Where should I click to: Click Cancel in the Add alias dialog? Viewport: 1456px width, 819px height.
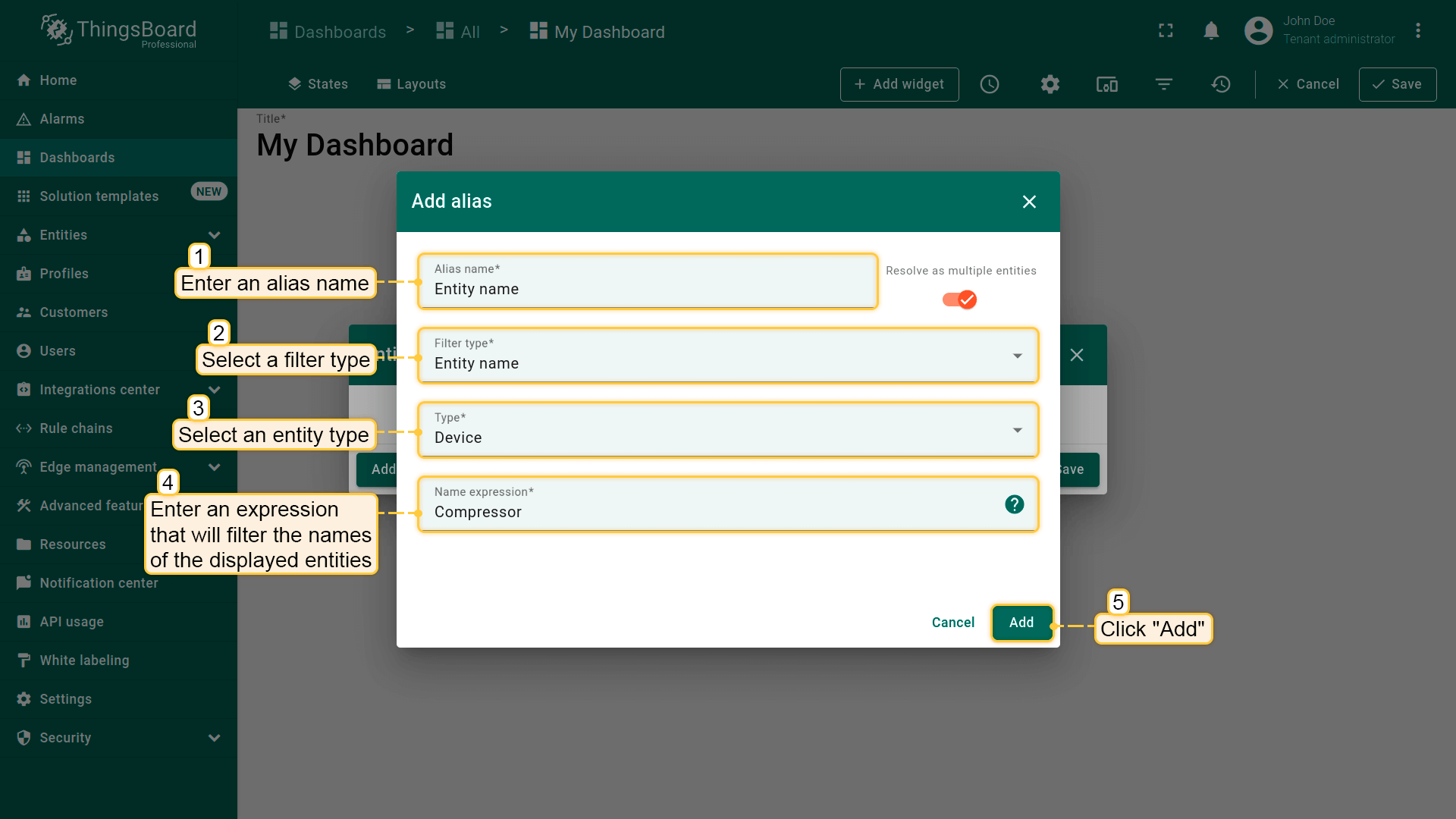click(x=952, y=623)
